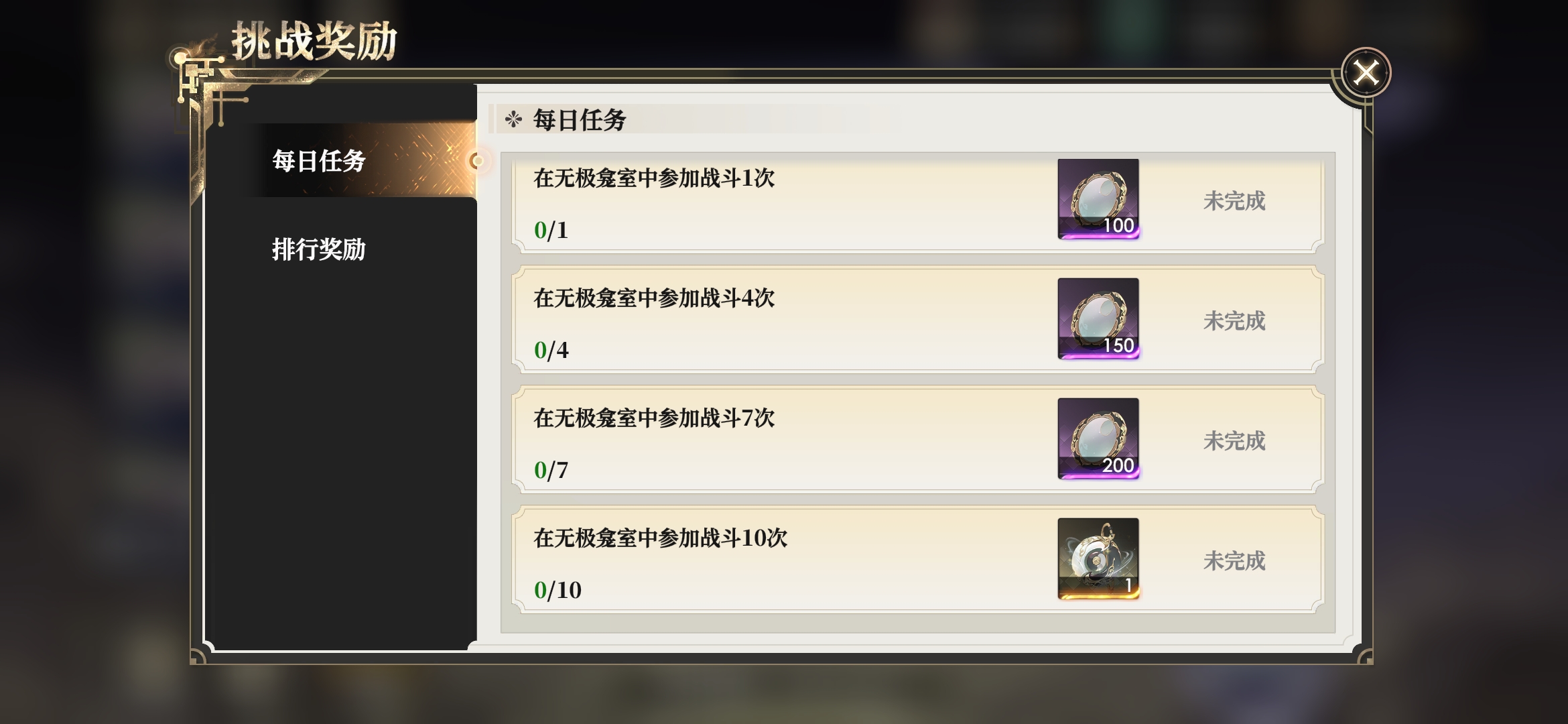The width and height of the screenshot is (1568, 724).
Task: Switch to the 排行奖励 tab
Action: coord(319,249)
